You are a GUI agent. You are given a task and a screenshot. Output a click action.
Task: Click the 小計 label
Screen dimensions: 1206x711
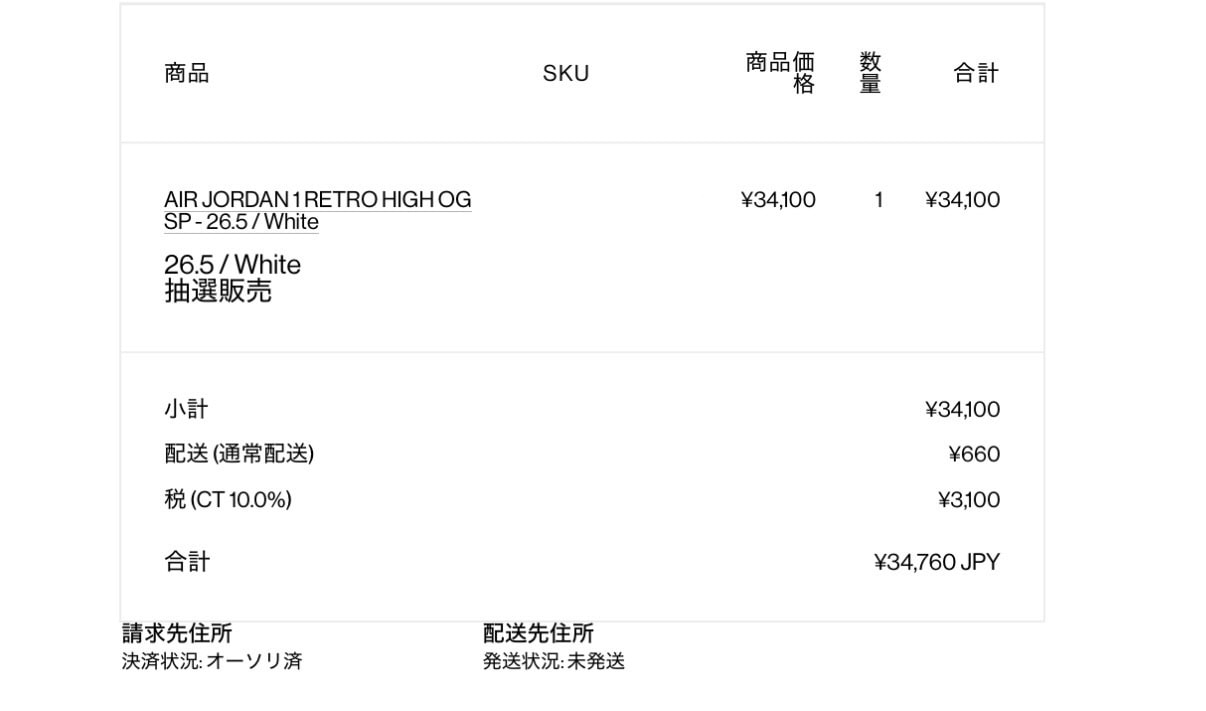click(x=187, y=409)
